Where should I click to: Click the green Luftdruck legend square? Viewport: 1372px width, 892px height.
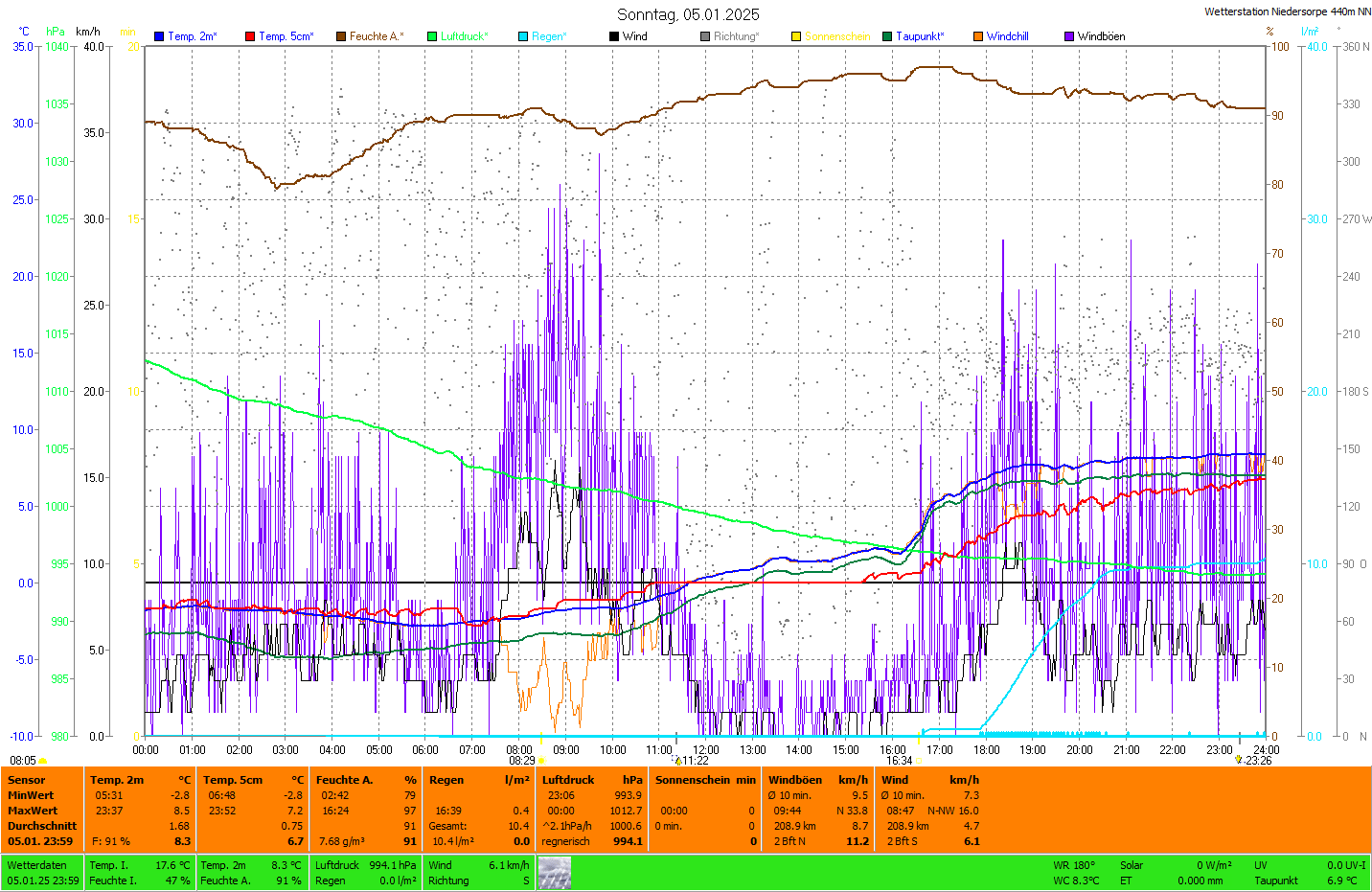(x=432, y=36)
